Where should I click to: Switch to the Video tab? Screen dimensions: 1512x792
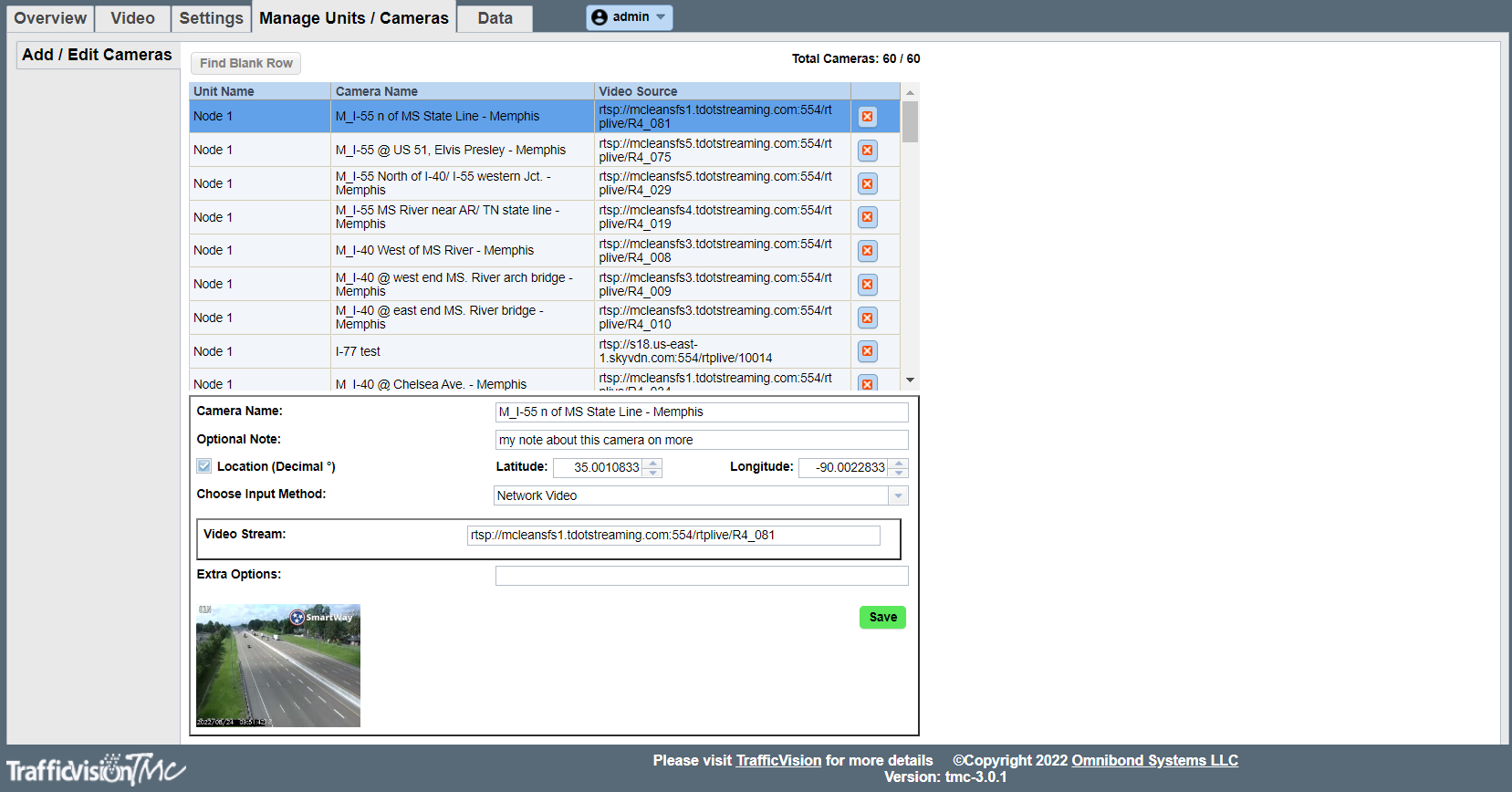pos(132,18)
